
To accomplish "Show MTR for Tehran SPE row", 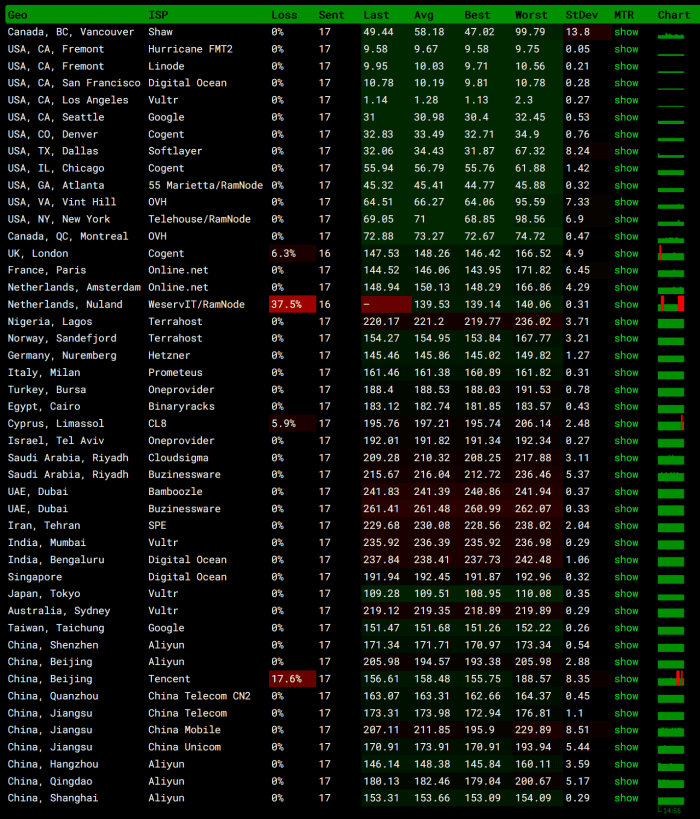I will (x=626, y=526).
